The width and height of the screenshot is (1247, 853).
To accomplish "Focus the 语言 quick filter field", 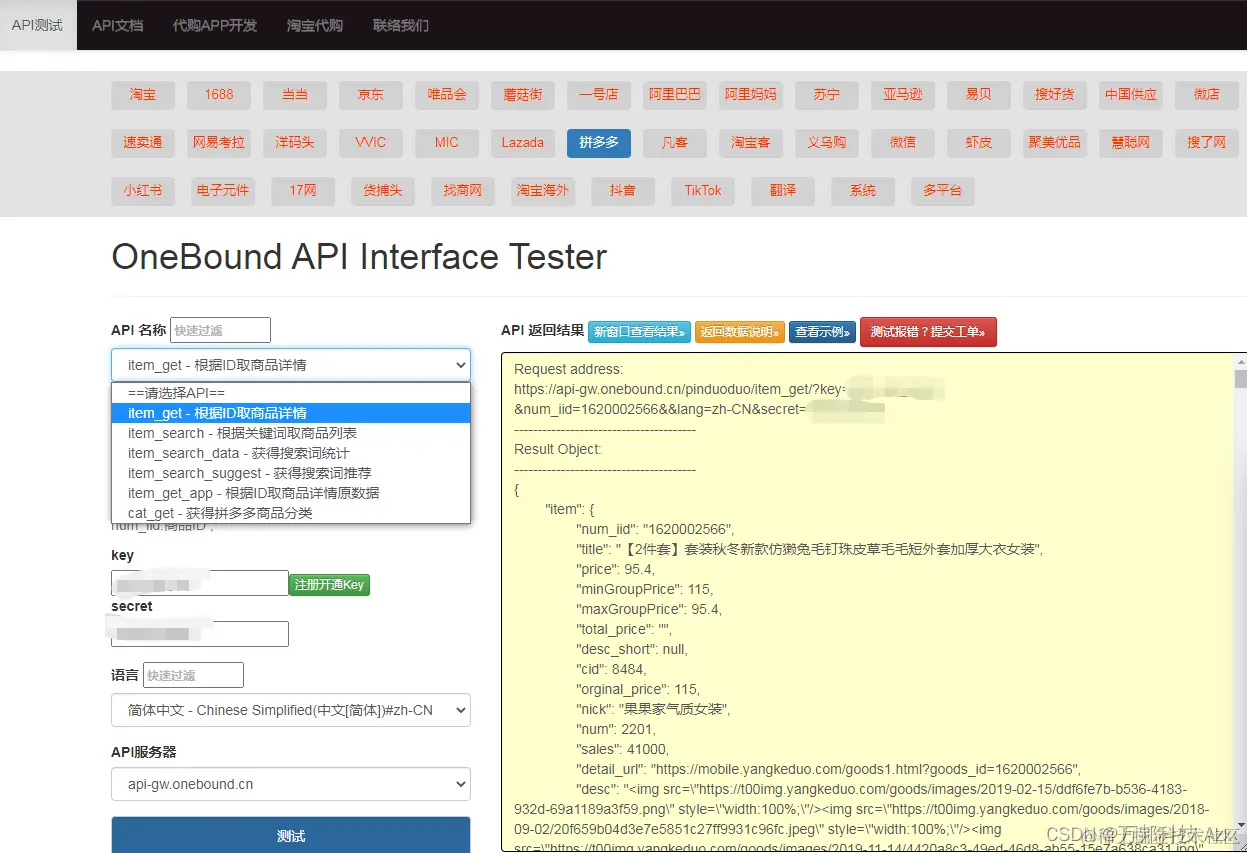I will click(193, 675).
